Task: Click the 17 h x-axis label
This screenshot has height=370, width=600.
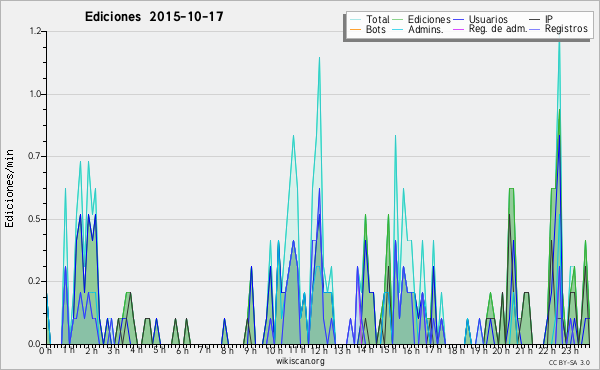Action: pos(433,350)
